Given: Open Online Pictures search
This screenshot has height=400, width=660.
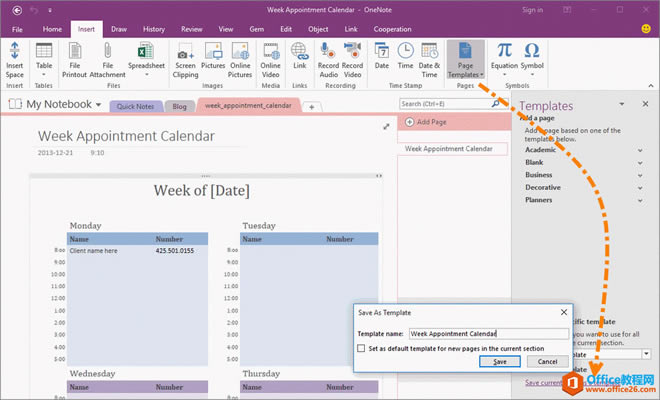Looking at the screenshot, I should click(240, 60).
